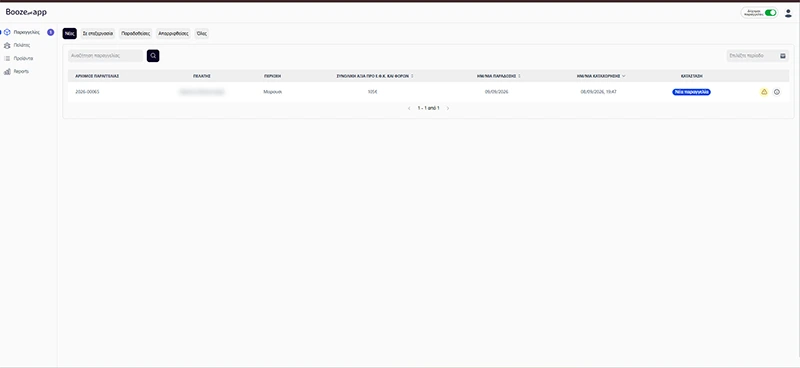Open the Πελάτες (customers) sidebar item
The height and width of the screenshot is (368, 800).
pos(21,45)
